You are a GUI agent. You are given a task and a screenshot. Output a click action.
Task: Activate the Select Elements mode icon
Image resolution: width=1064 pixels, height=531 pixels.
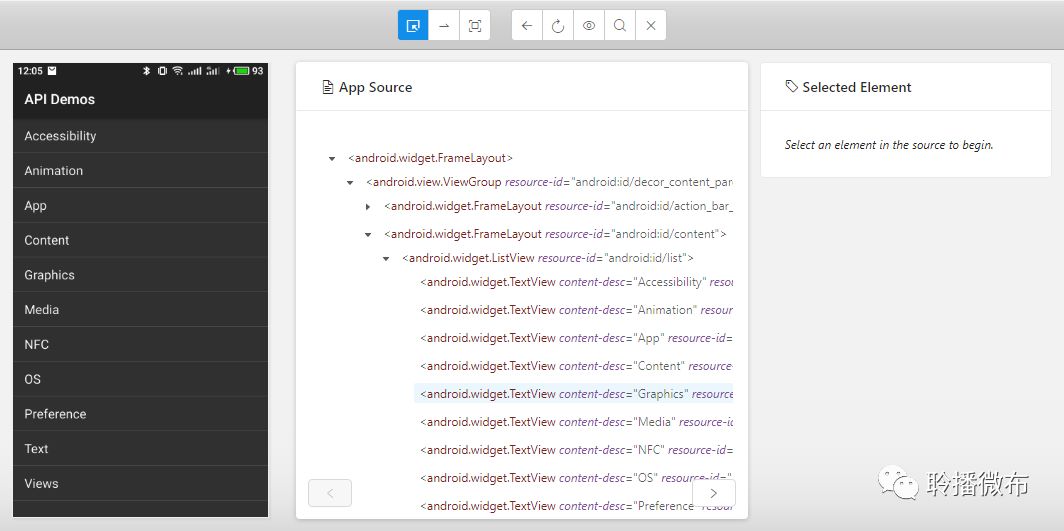(x=413, y=26)
